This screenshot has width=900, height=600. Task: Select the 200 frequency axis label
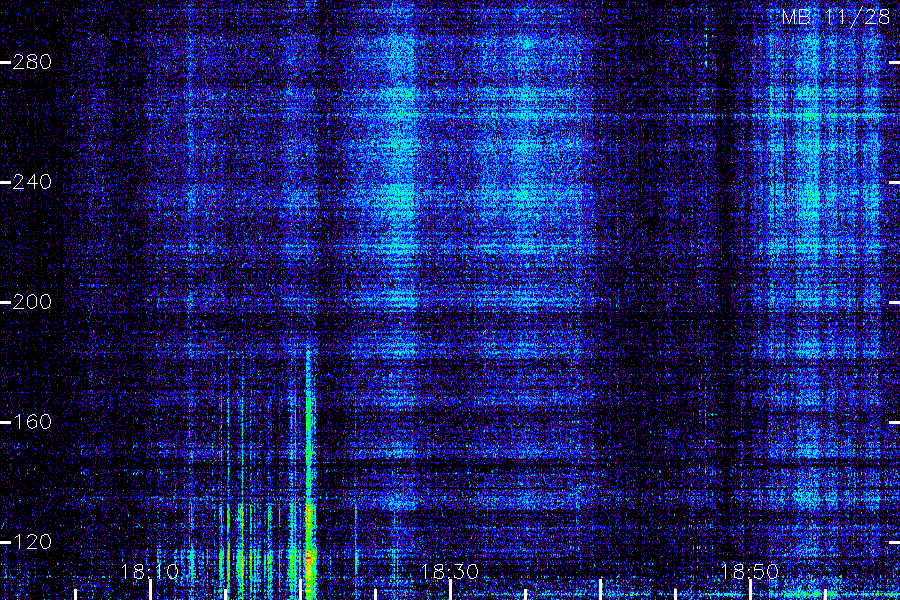point(32,302)
